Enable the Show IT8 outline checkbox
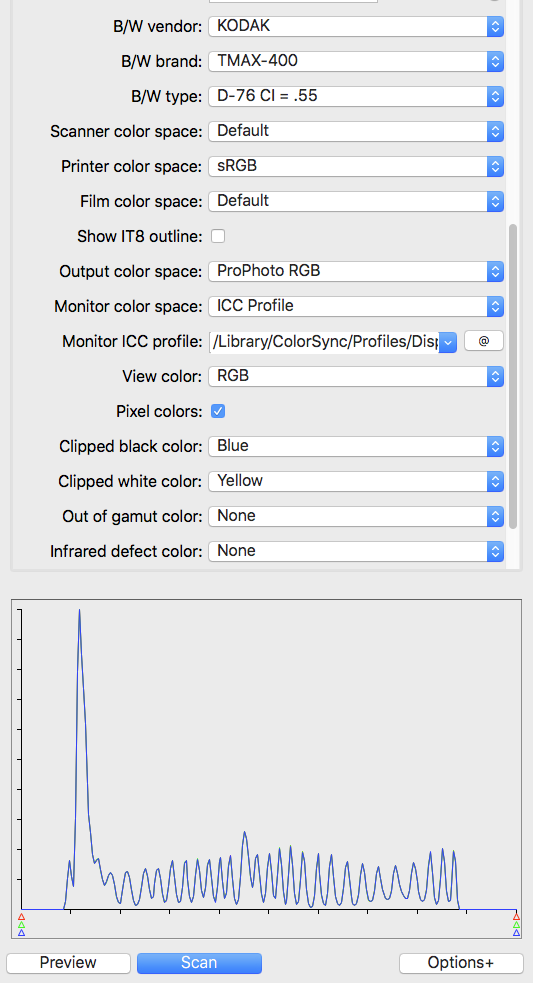Image resolution: width=533 pixels, height=983 pixels. pyautogui.click(x=218, y=236)
